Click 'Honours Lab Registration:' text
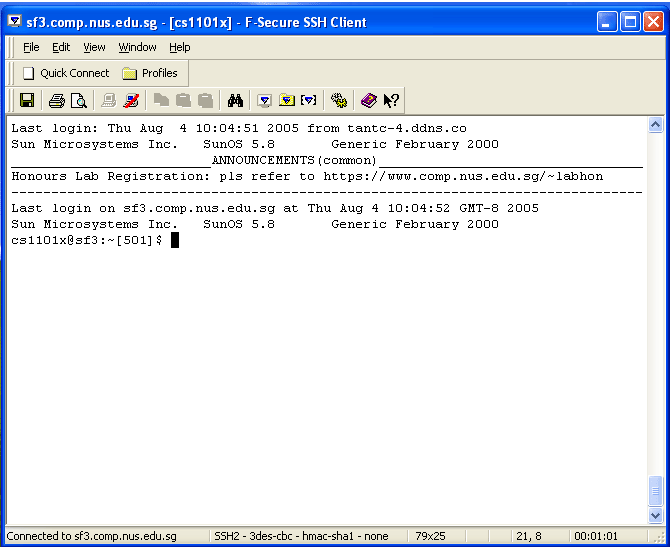Image resolution: width=670 pixels, height=550 pixels. [x=111, y=176]
